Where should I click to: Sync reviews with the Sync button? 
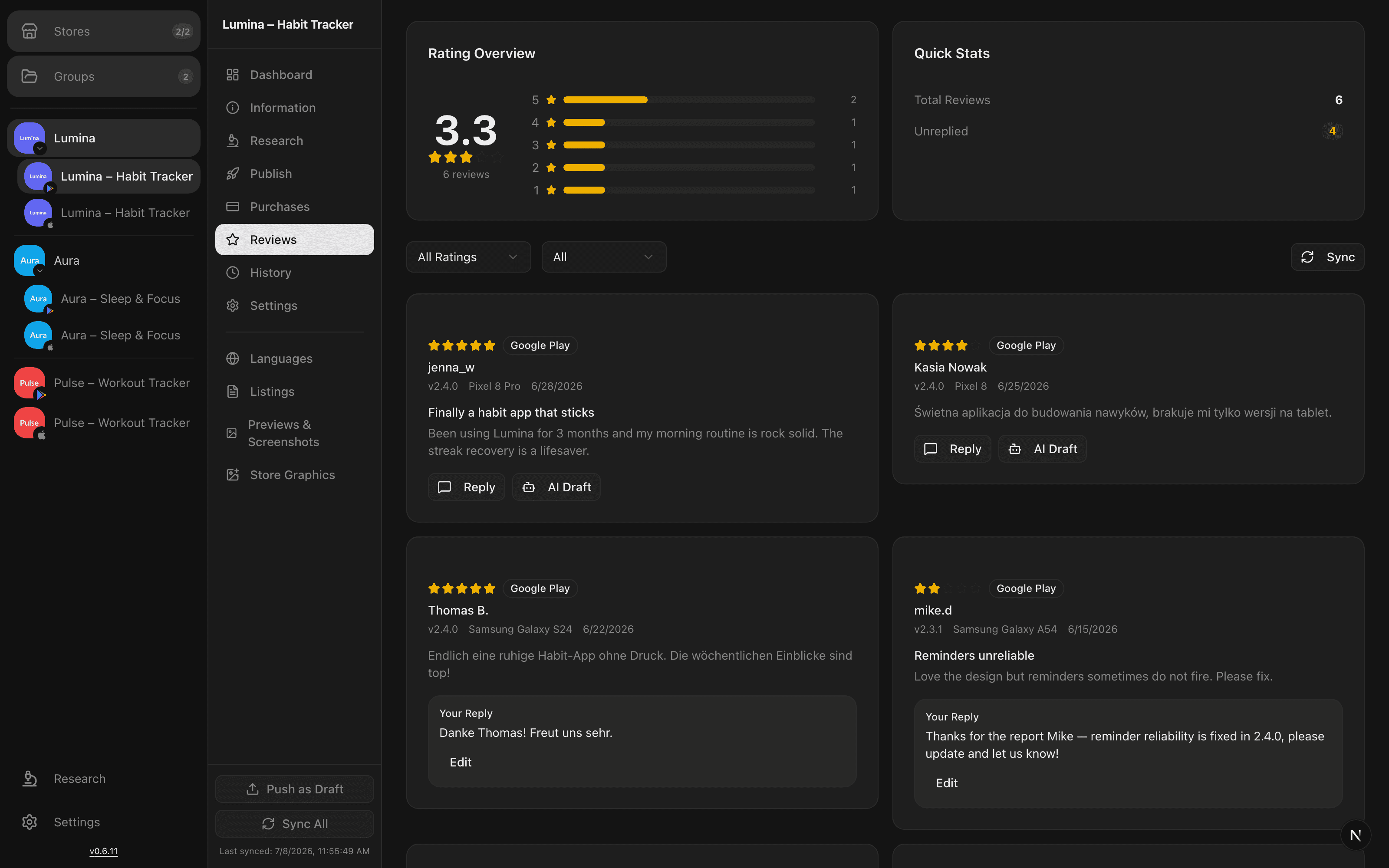coord(1327,257)
